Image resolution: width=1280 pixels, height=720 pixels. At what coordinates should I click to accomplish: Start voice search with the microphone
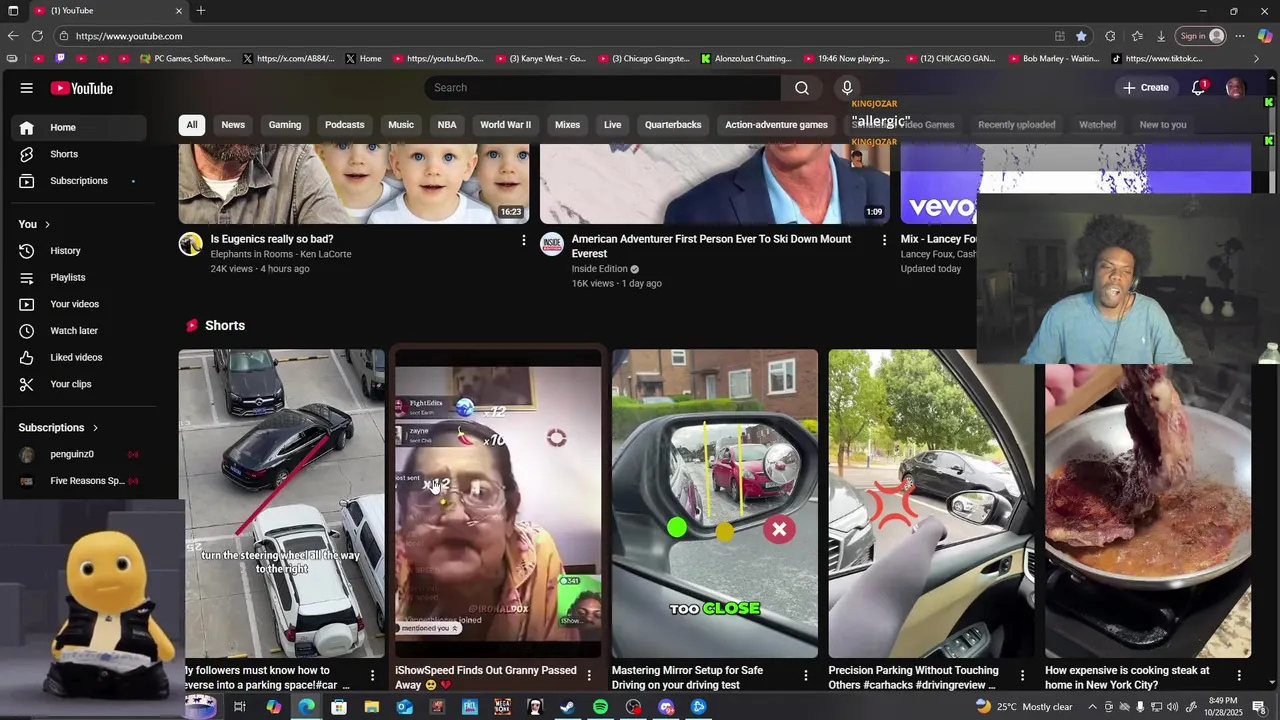(x=847, y=88)
